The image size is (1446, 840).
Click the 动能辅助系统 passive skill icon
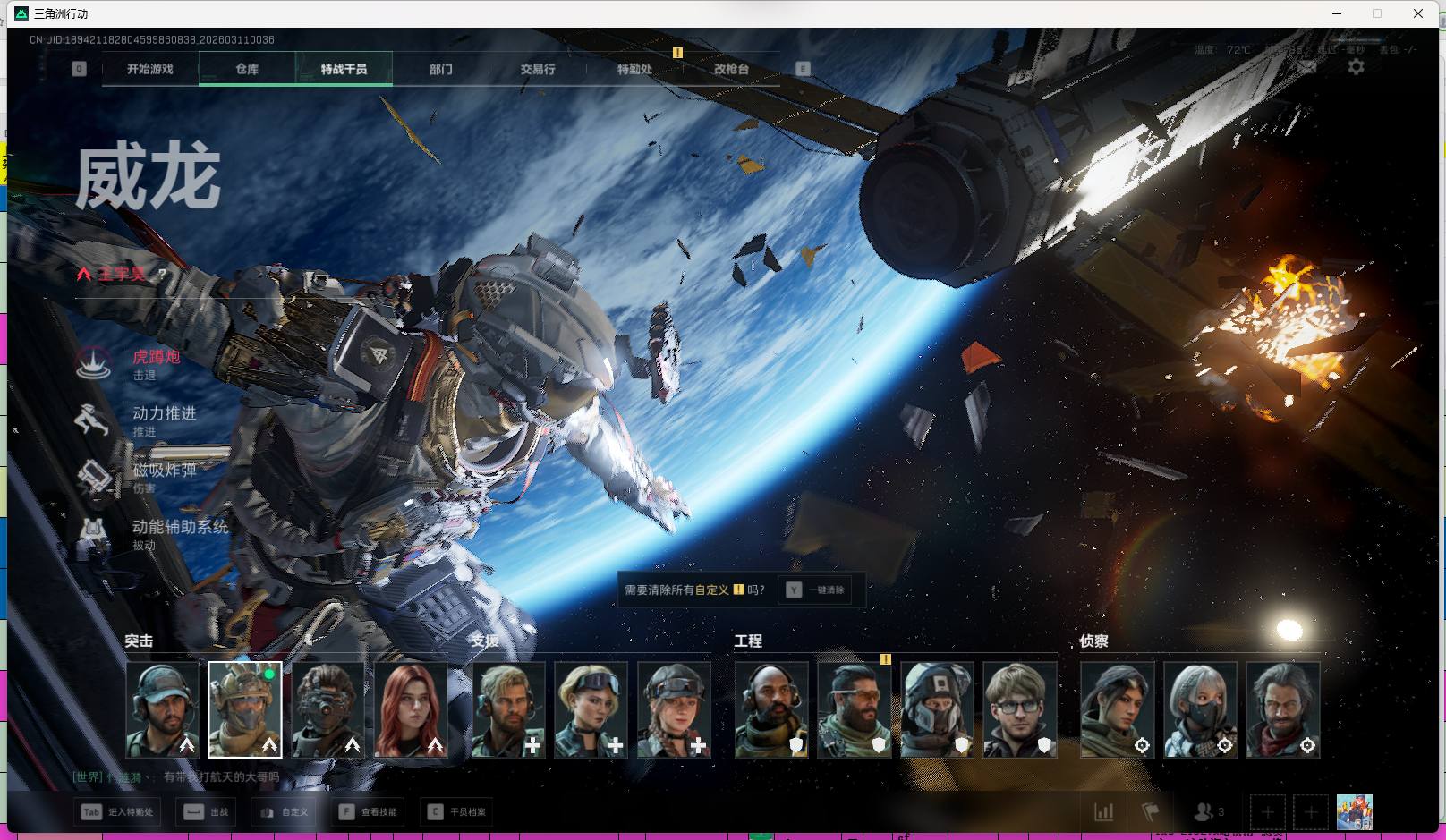94,533
